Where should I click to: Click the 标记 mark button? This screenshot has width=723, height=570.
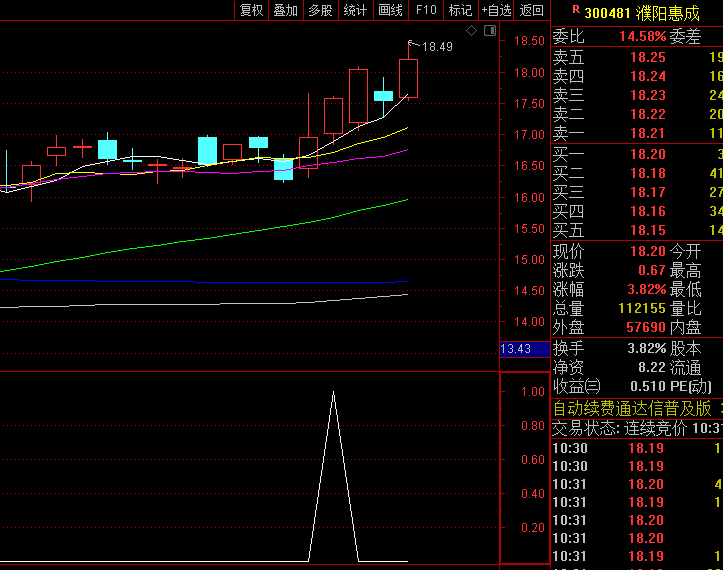(460, 10)
